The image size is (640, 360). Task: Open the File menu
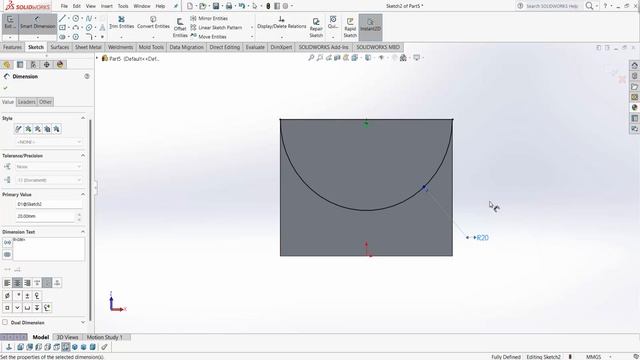tap(64, 6)
